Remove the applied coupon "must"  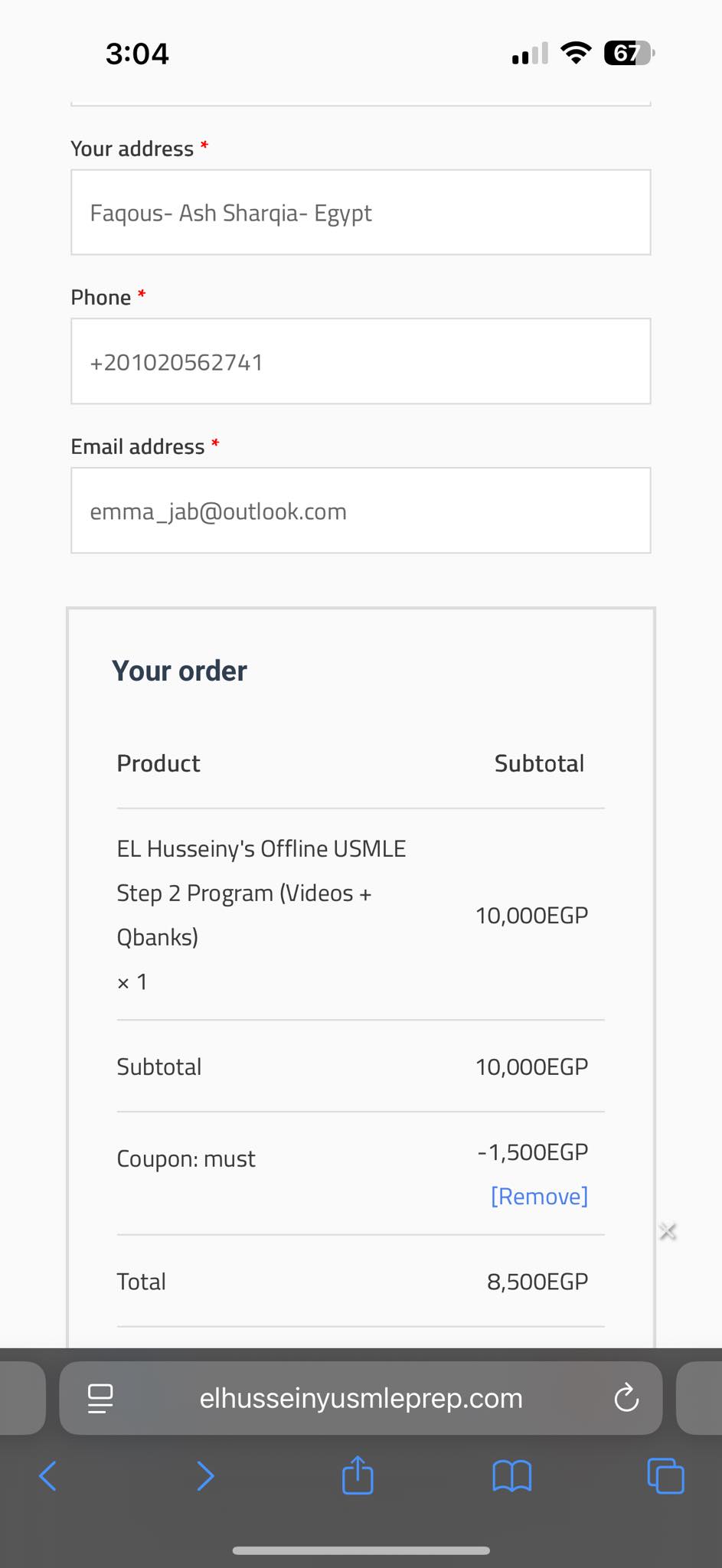point(539,1196)
